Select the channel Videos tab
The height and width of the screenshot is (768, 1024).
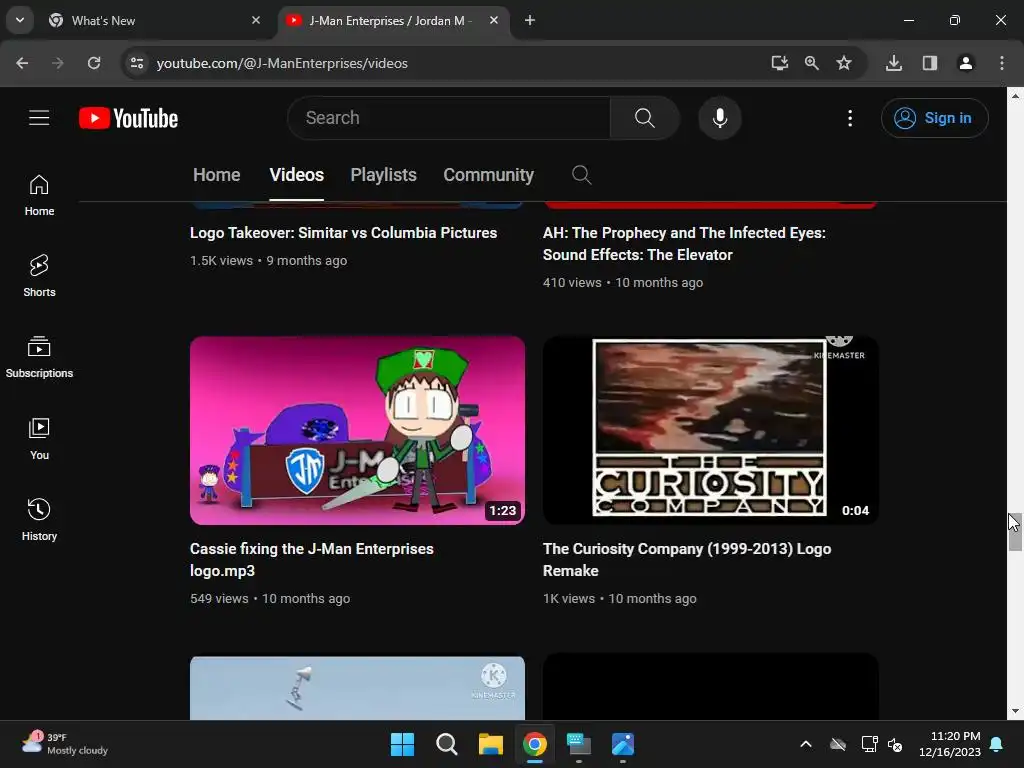[x=296, y=174]
